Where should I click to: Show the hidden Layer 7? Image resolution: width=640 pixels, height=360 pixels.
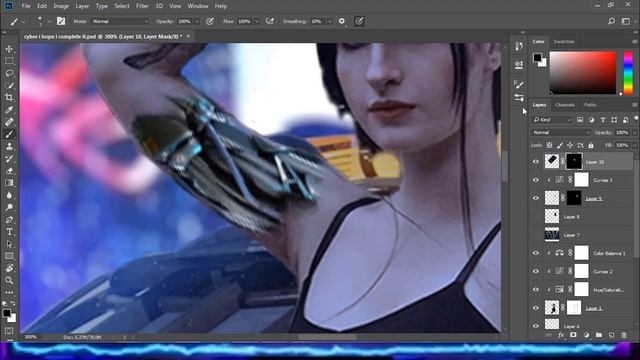(x=536, y=235)
